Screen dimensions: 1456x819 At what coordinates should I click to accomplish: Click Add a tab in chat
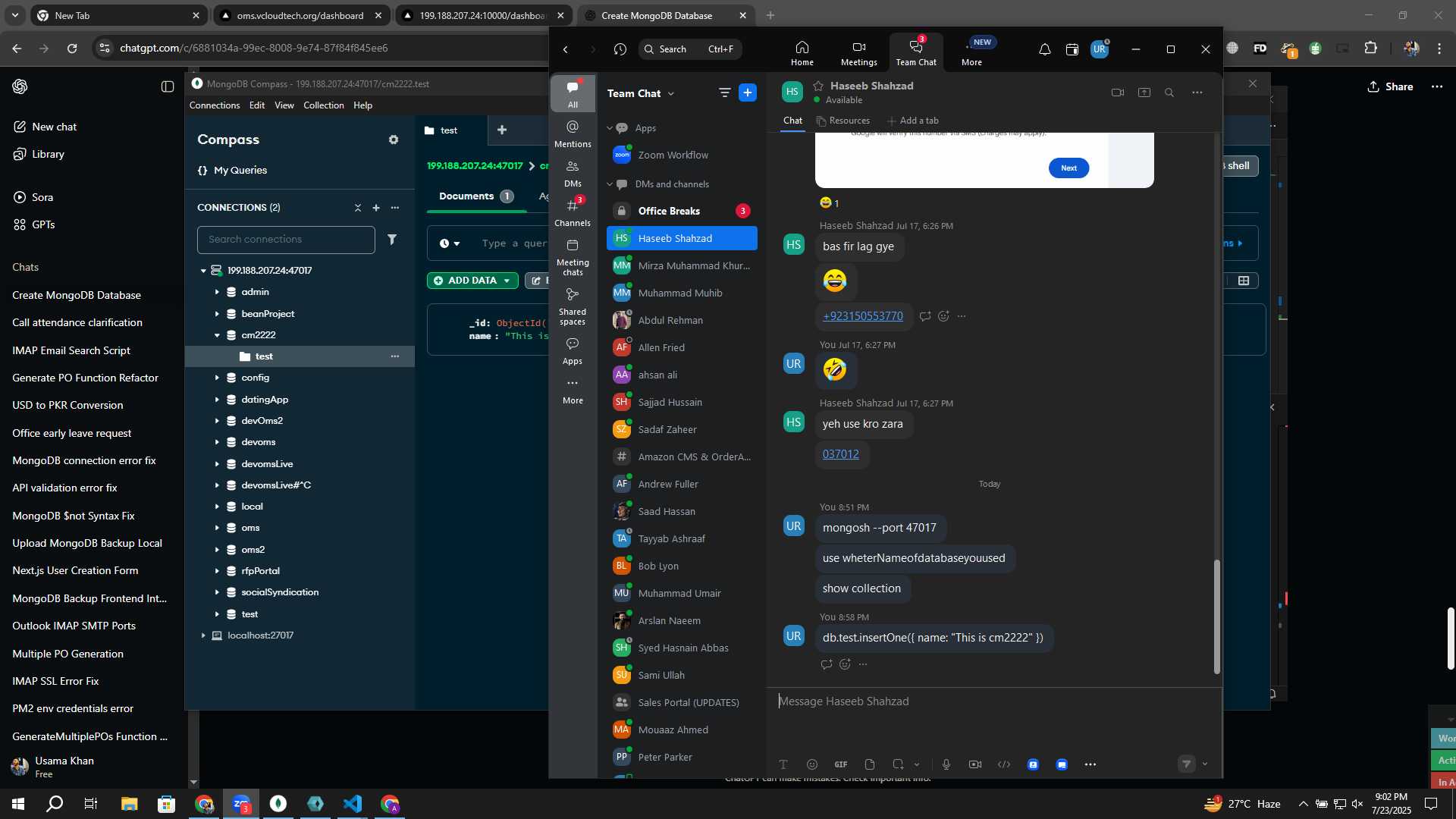(913, 121)
